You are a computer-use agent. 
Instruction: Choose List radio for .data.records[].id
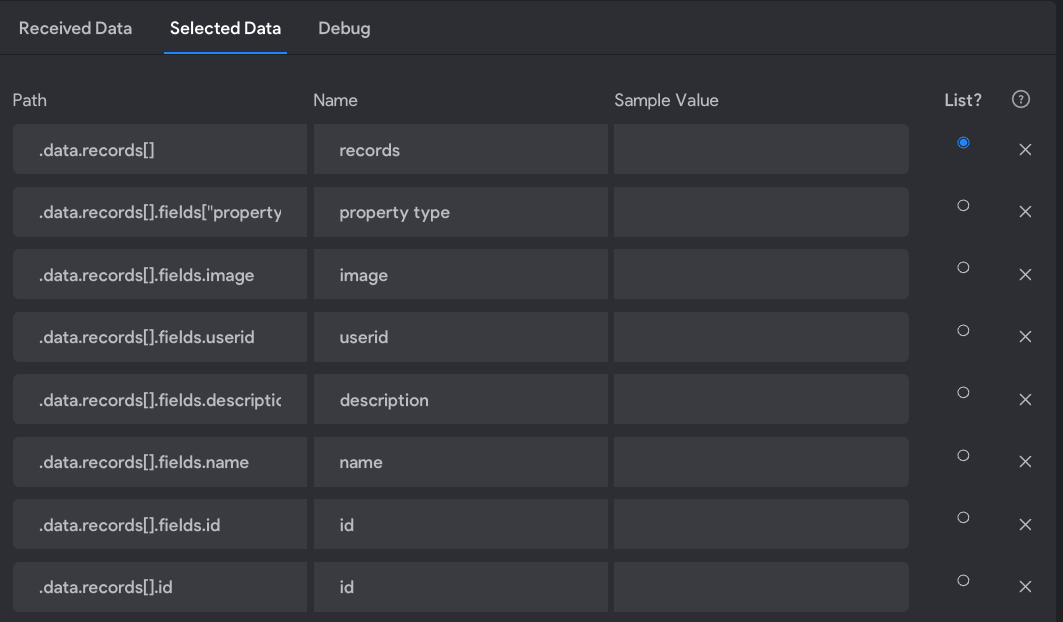point(963,581)
